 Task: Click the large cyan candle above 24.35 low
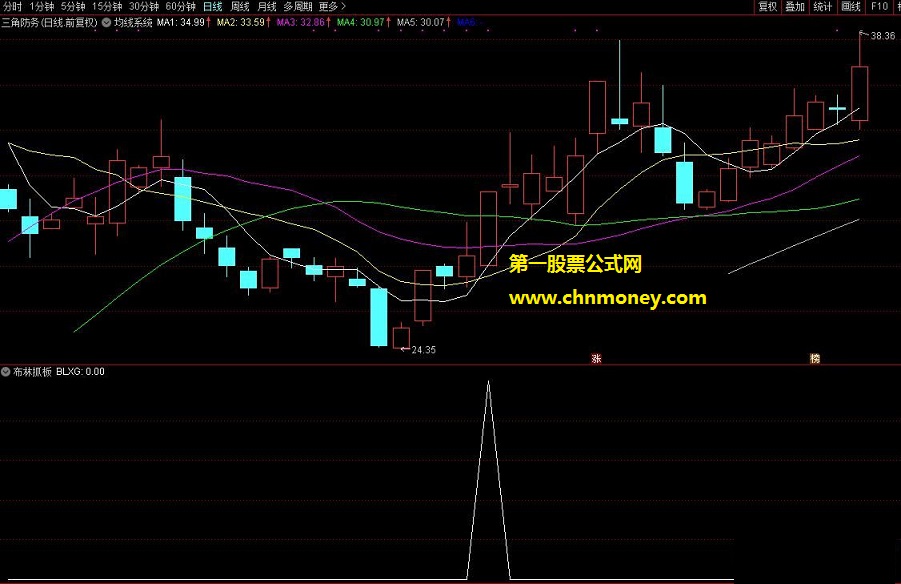pyautogui.click(x=379, y=317)
